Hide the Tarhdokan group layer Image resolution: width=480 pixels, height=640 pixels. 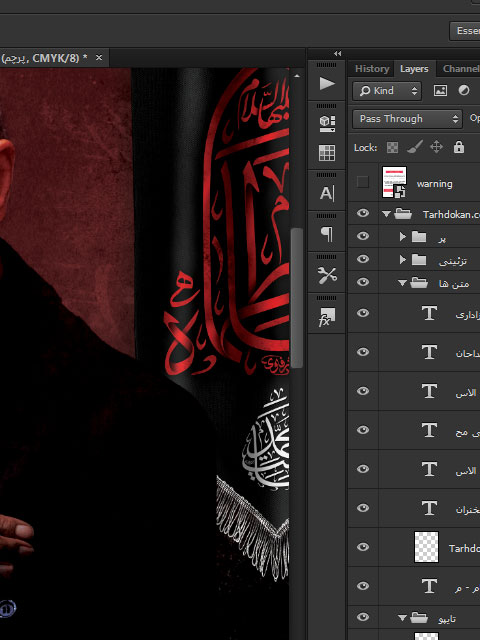click(x=363, y=213)
